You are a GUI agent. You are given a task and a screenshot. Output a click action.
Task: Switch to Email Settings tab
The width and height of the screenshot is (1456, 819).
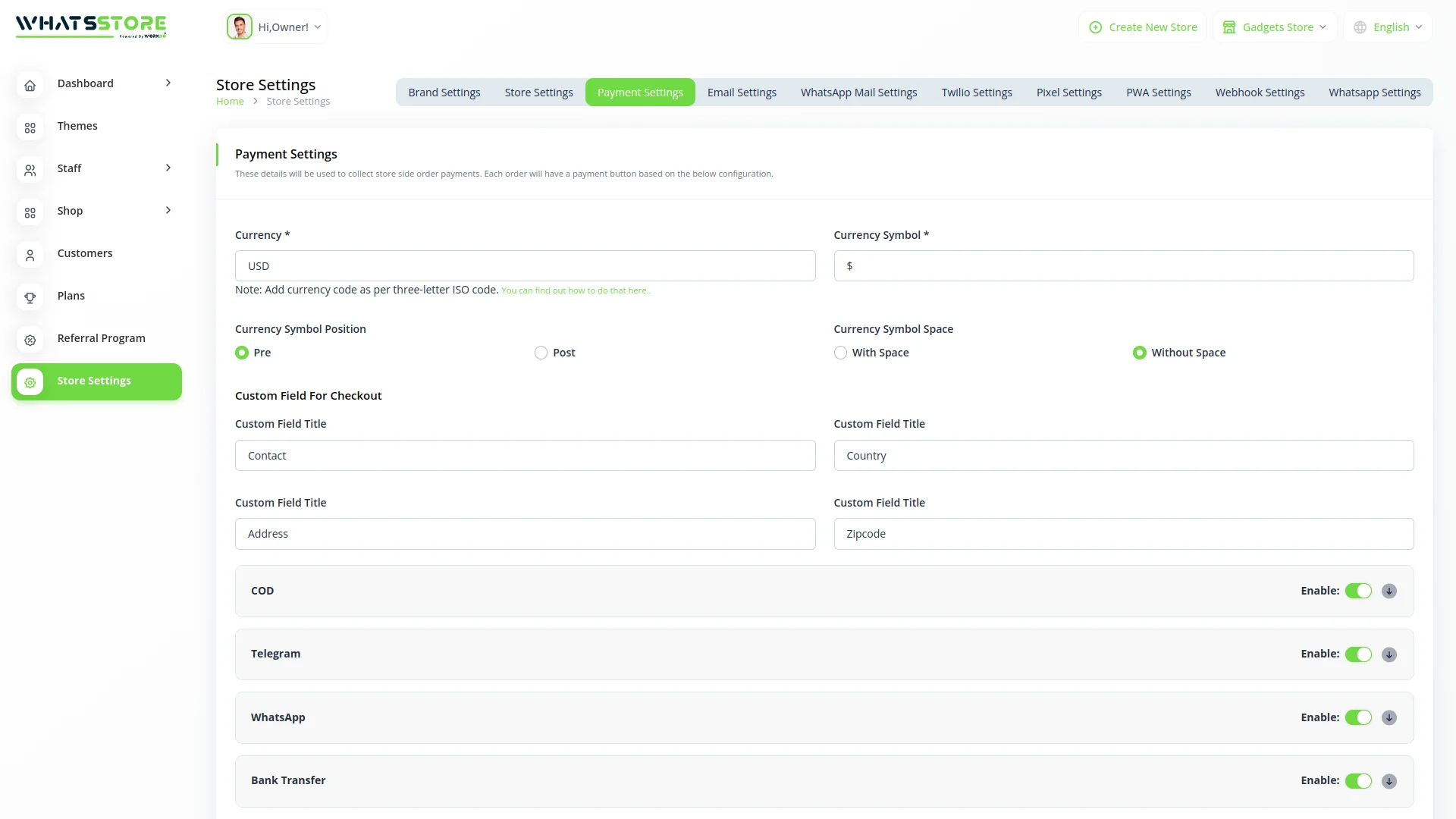pyautogui.click(x=742, y=93)
